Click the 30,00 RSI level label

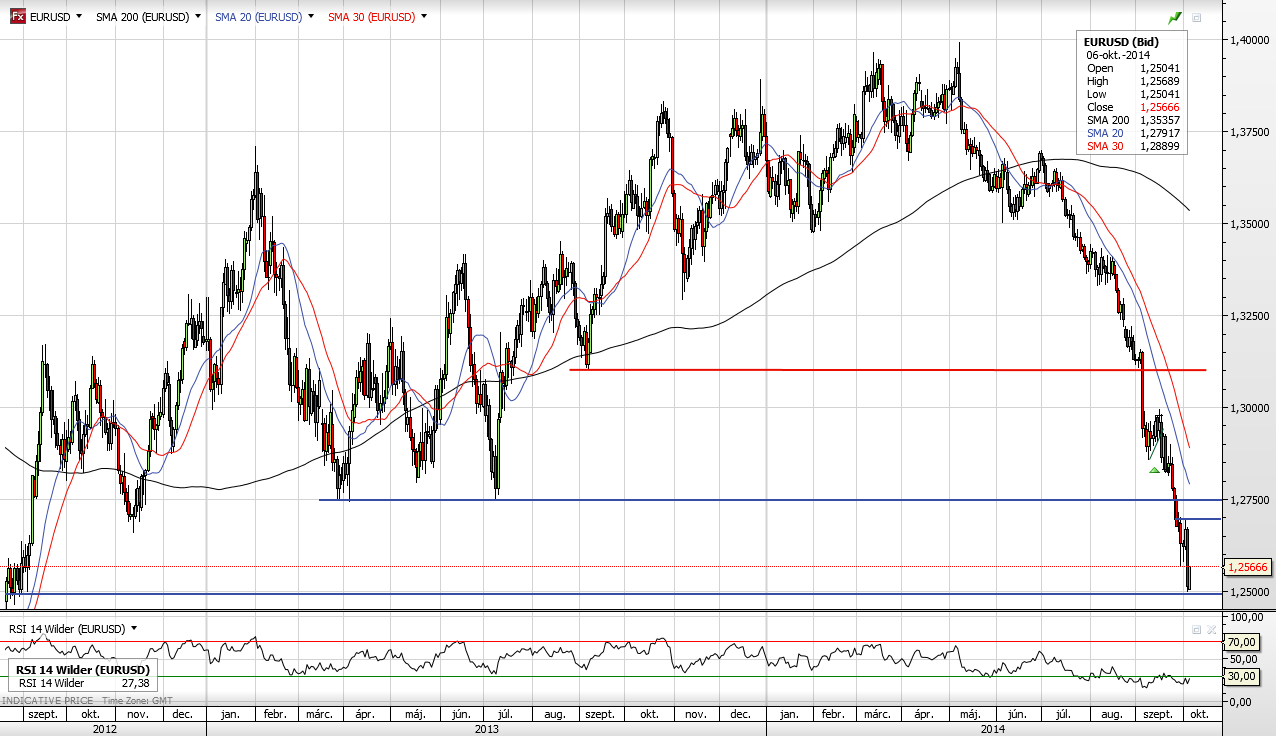click(x=1241, y=677)
